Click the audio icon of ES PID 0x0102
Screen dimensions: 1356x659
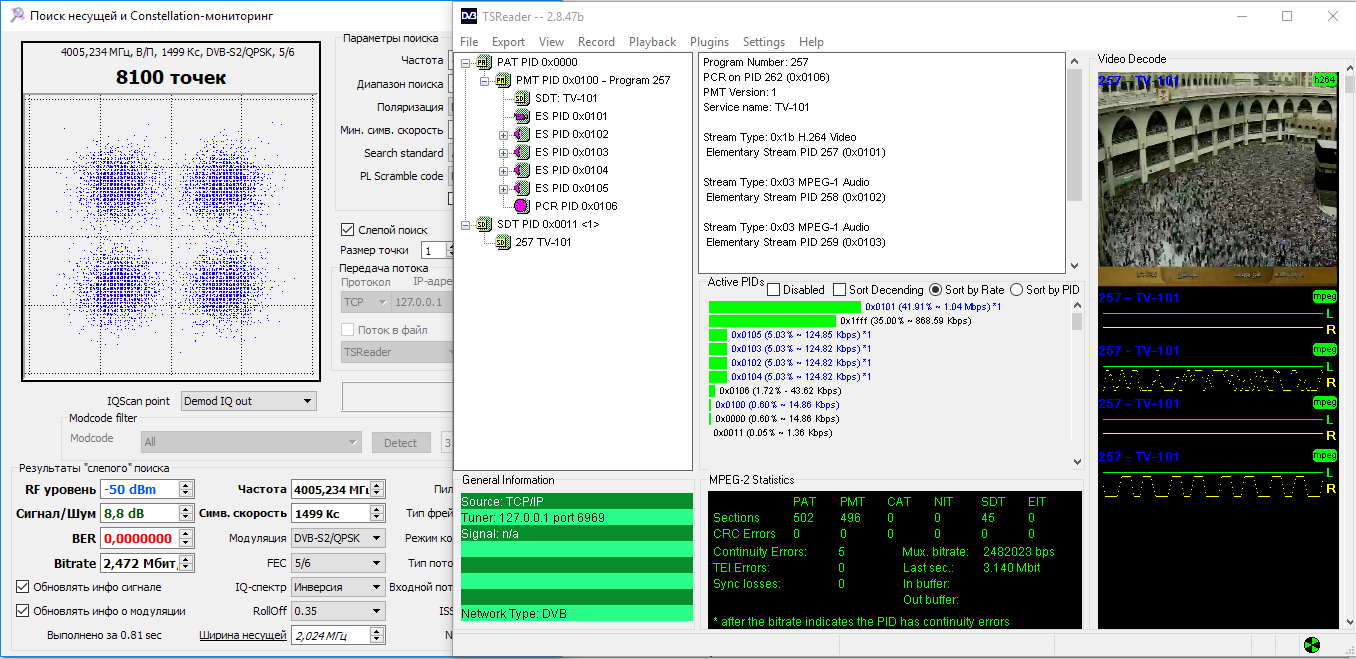coord(522,134)
